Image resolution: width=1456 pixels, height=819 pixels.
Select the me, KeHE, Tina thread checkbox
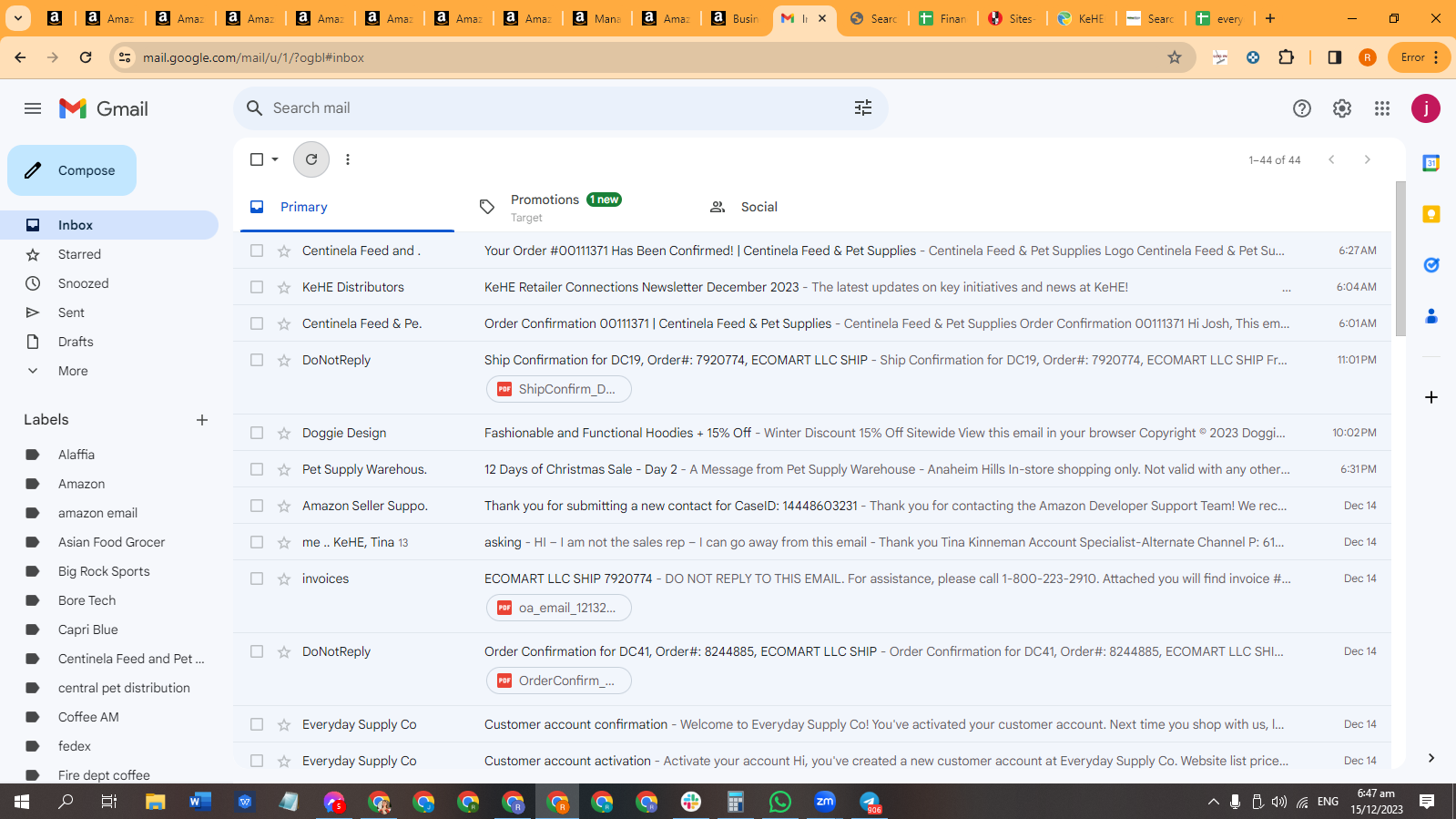[x=257, y=542]
